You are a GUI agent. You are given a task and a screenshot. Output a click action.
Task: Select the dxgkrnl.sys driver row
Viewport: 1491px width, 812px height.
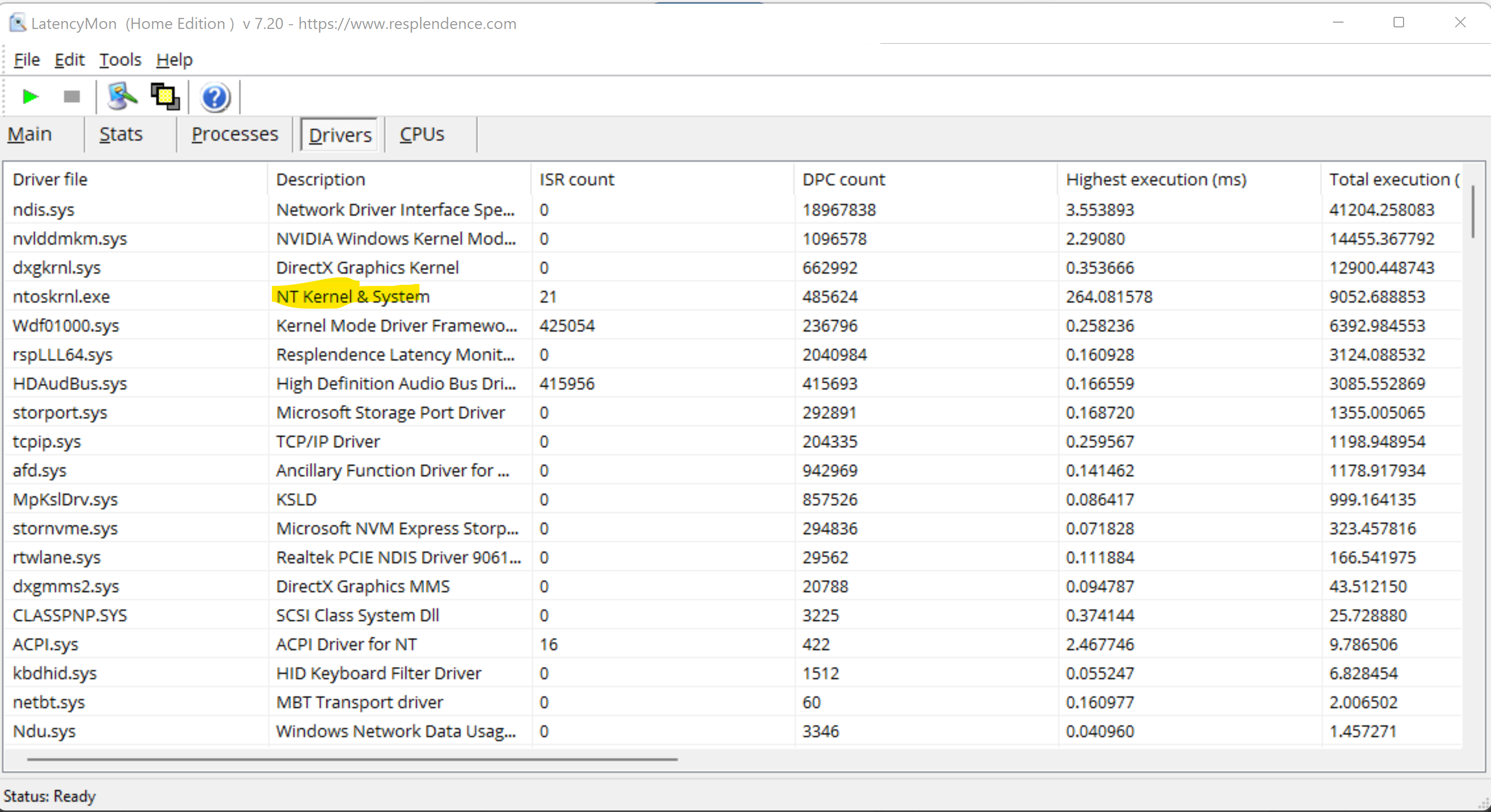tap(734, 267)
